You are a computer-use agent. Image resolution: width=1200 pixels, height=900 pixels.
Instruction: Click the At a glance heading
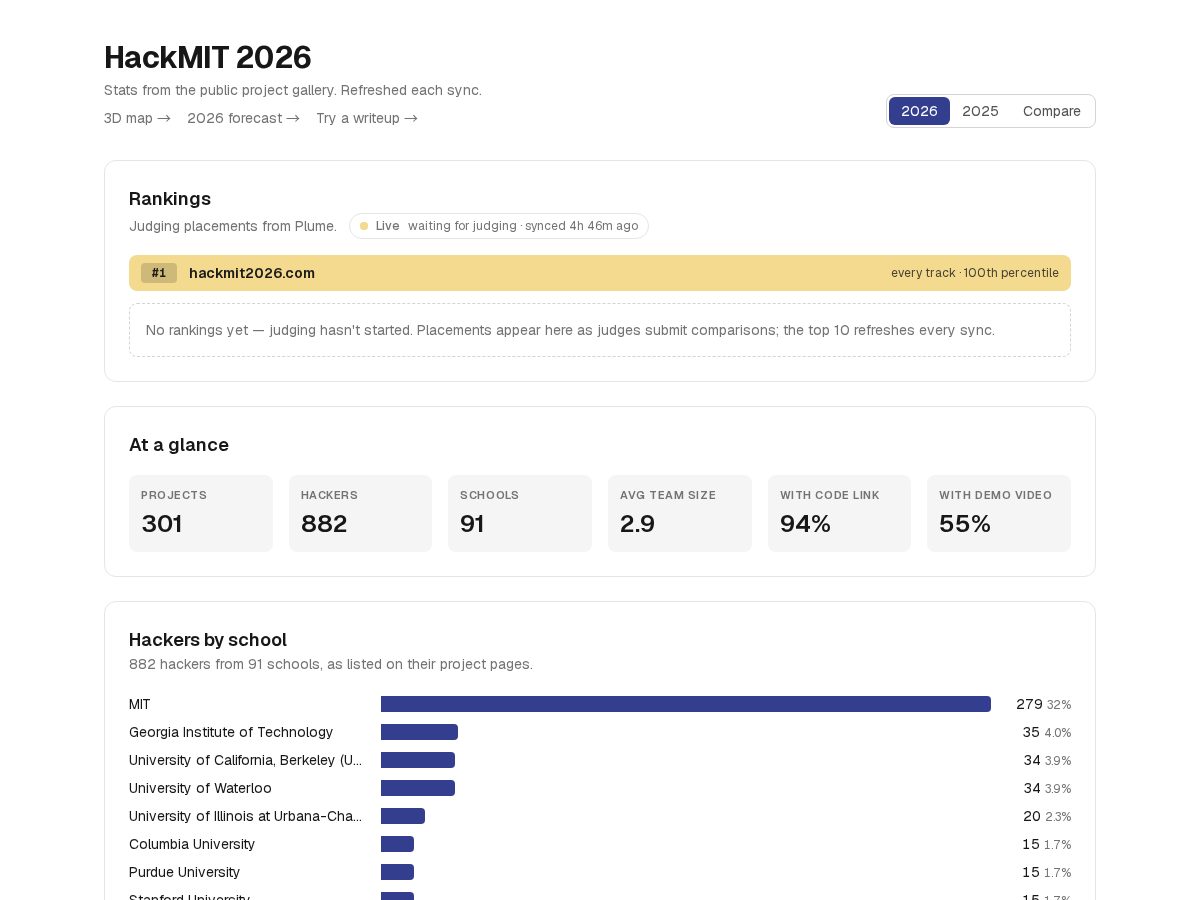179,445
